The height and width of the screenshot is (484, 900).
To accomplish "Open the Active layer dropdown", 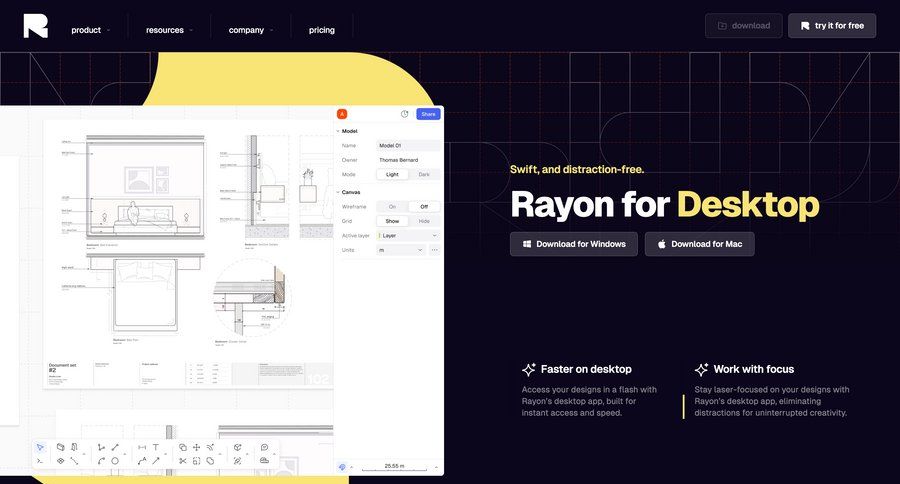I will [408, 235].
